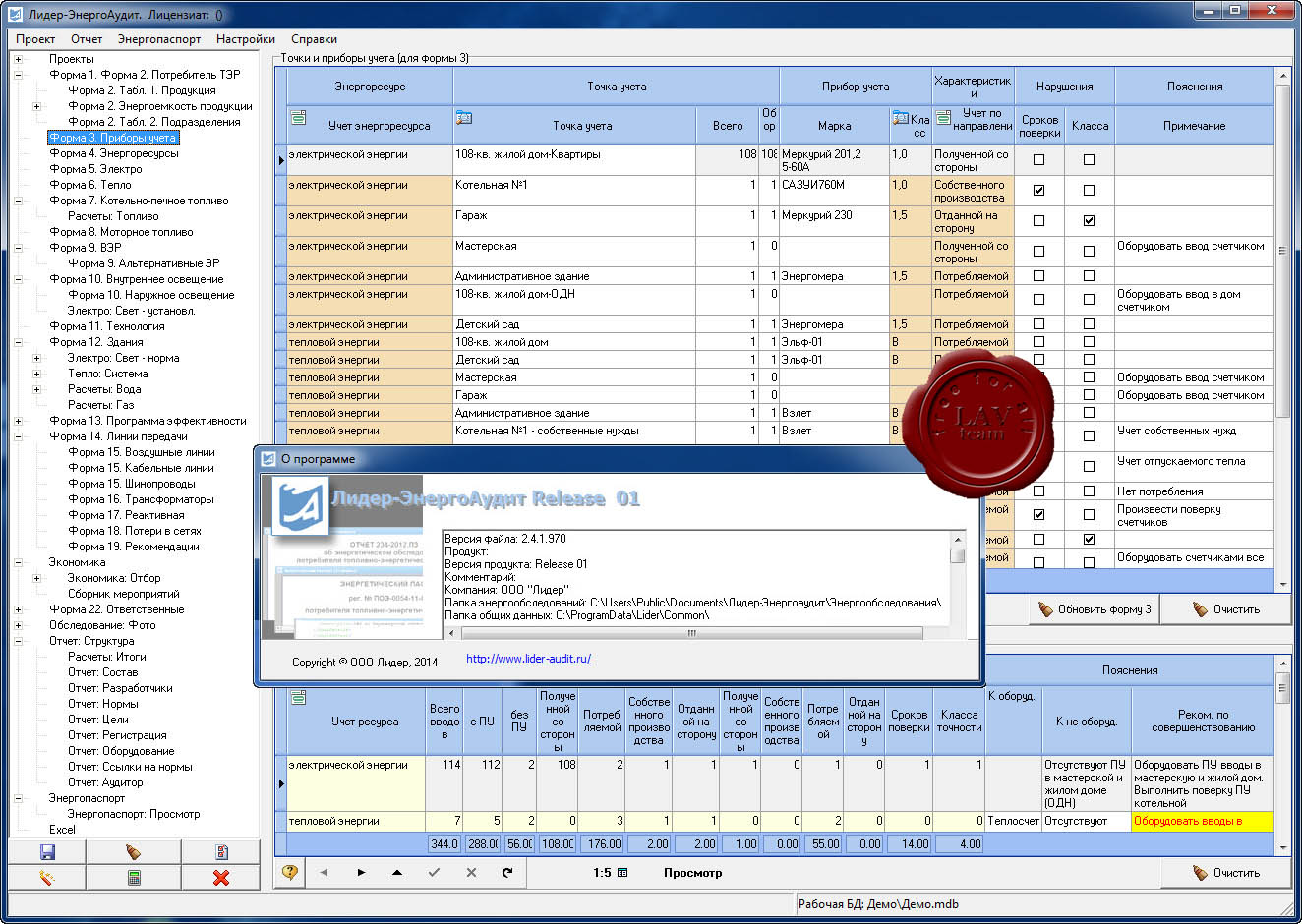Open the 'Настройки' menu

click(246, 39)
